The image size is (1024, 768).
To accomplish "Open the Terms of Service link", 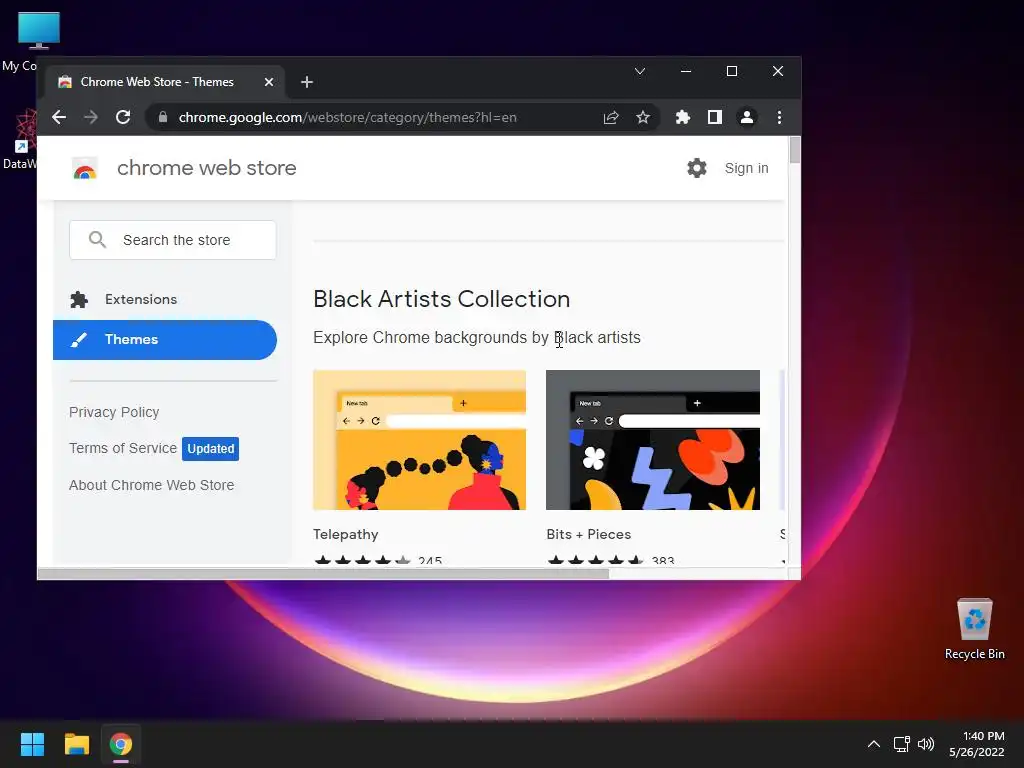I will tap(123, 448).
